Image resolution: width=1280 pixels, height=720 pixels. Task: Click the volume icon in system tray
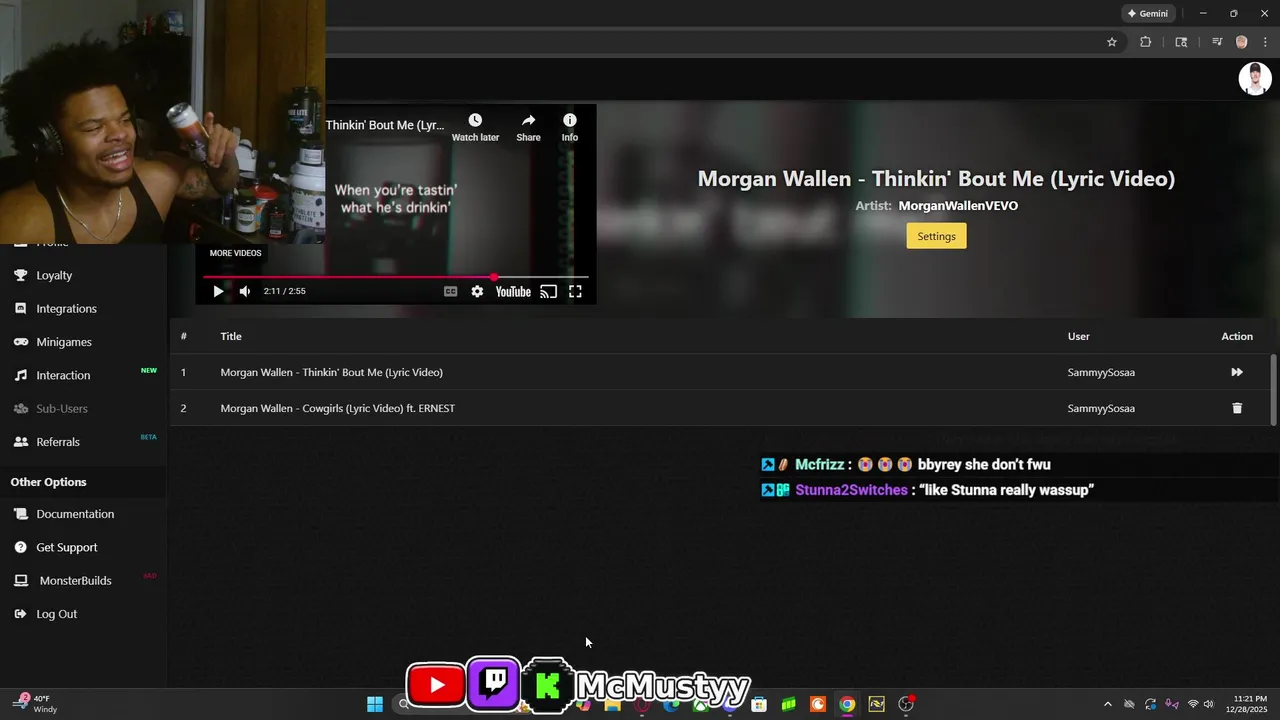1209,704
